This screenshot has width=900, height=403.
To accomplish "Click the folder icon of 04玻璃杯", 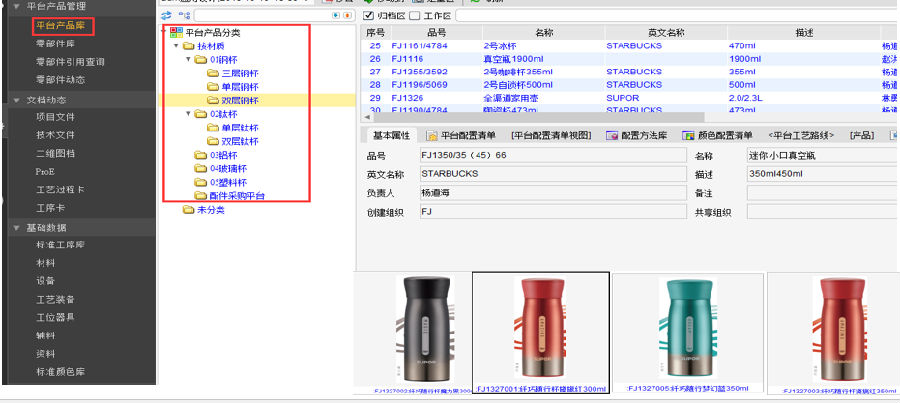I will click(200, 169).
